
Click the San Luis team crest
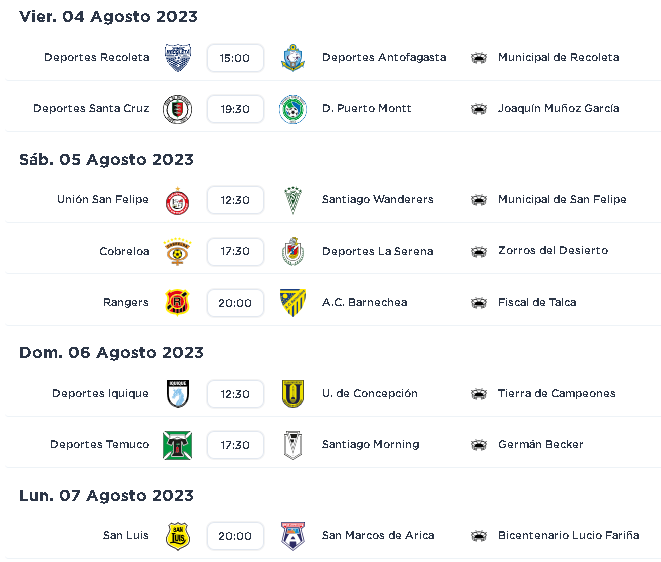[177, 536]
